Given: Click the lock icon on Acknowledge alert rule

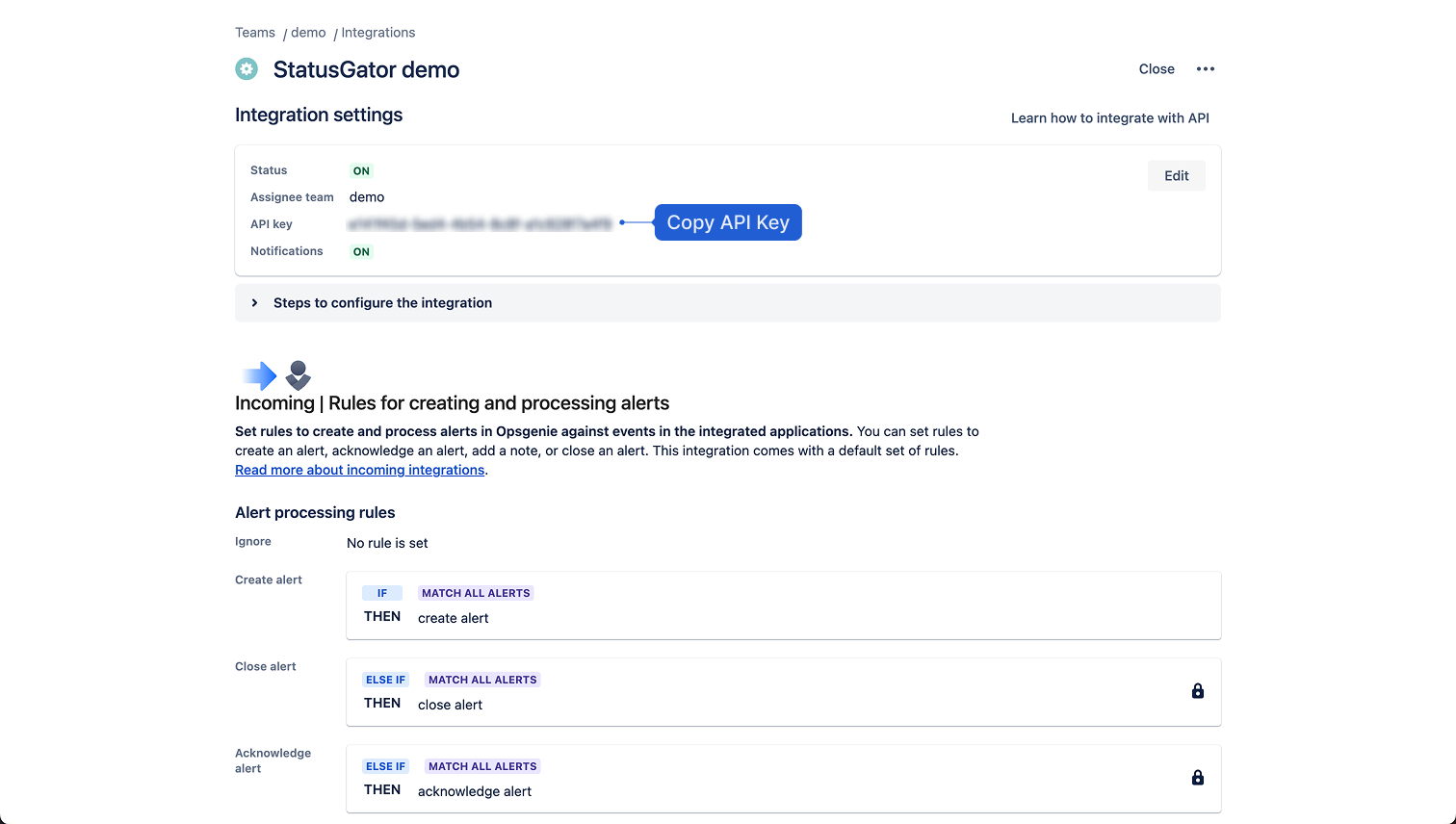Looking at the screenshot, I should point(1198,778).
